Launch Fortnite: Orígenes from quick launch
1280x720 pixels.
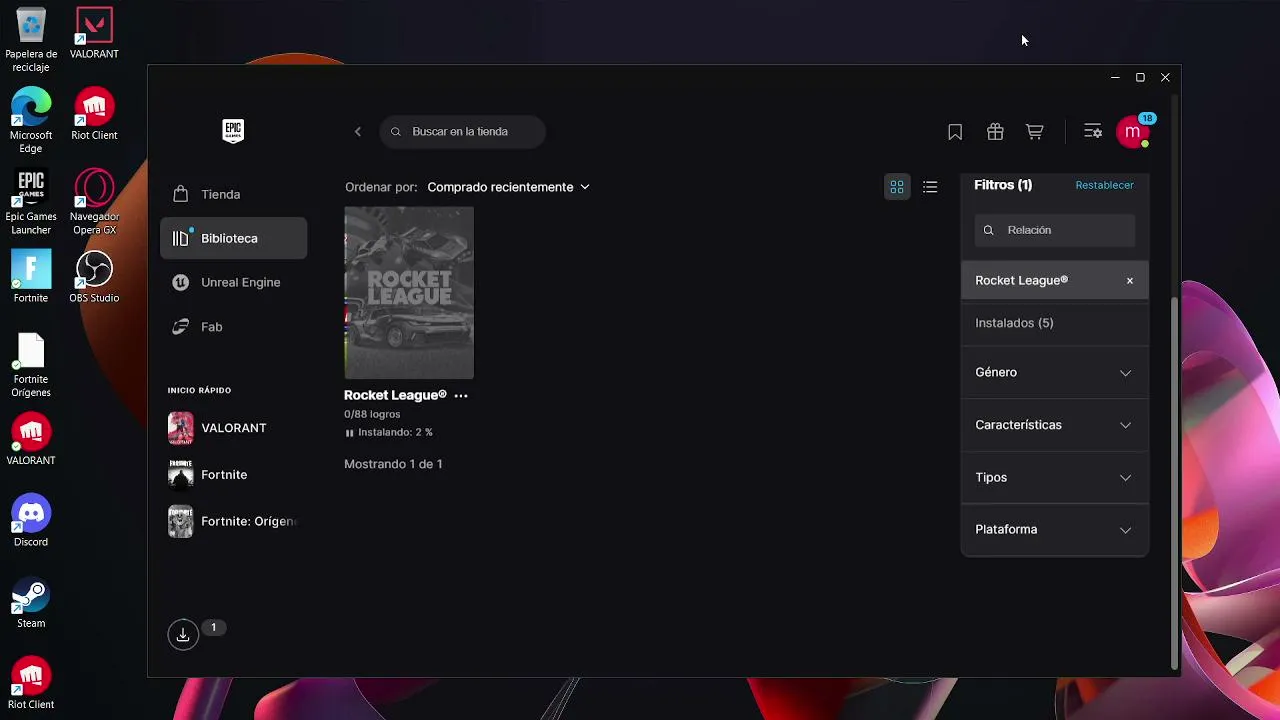point(234,522)
